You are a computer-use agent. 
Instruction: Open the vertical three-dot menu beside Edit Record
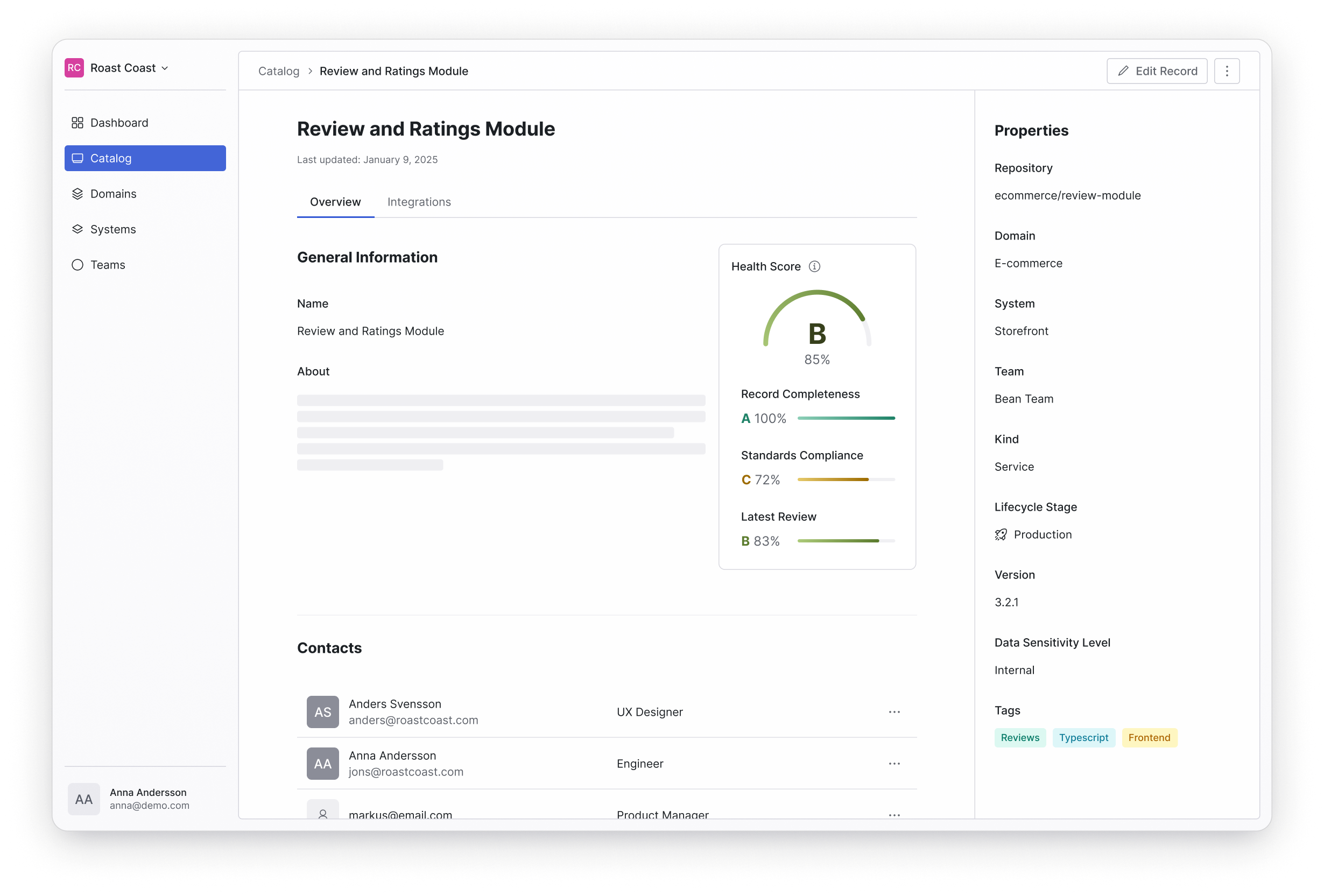pos(1227,71)
